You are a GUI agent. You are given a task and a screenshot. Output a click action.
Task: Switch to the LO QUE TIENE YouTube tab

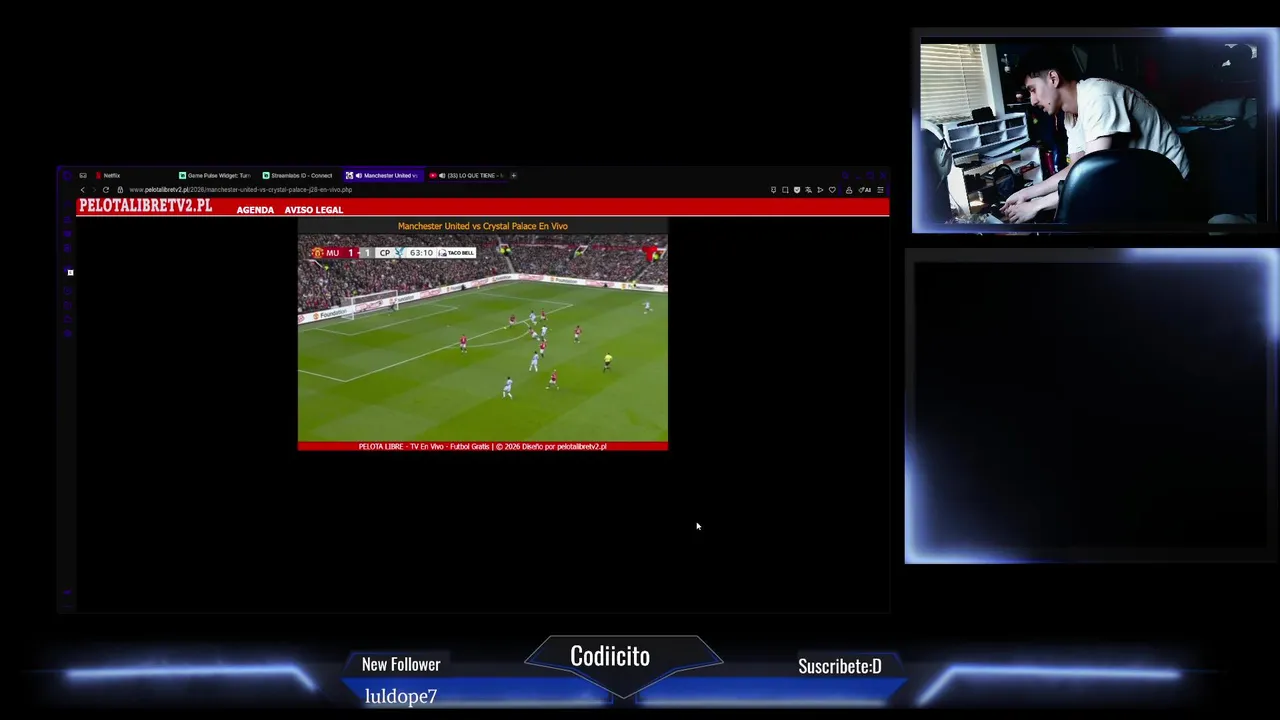click(x=467, y=175)
